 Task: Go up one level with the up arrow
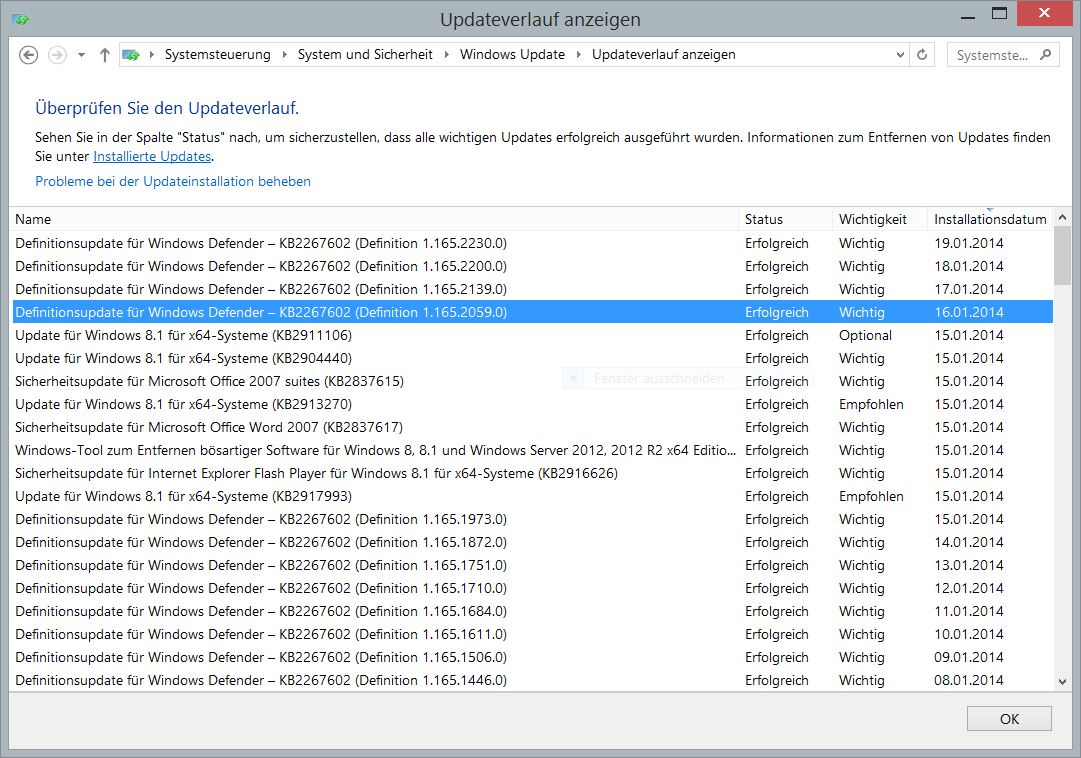(105, 54)
